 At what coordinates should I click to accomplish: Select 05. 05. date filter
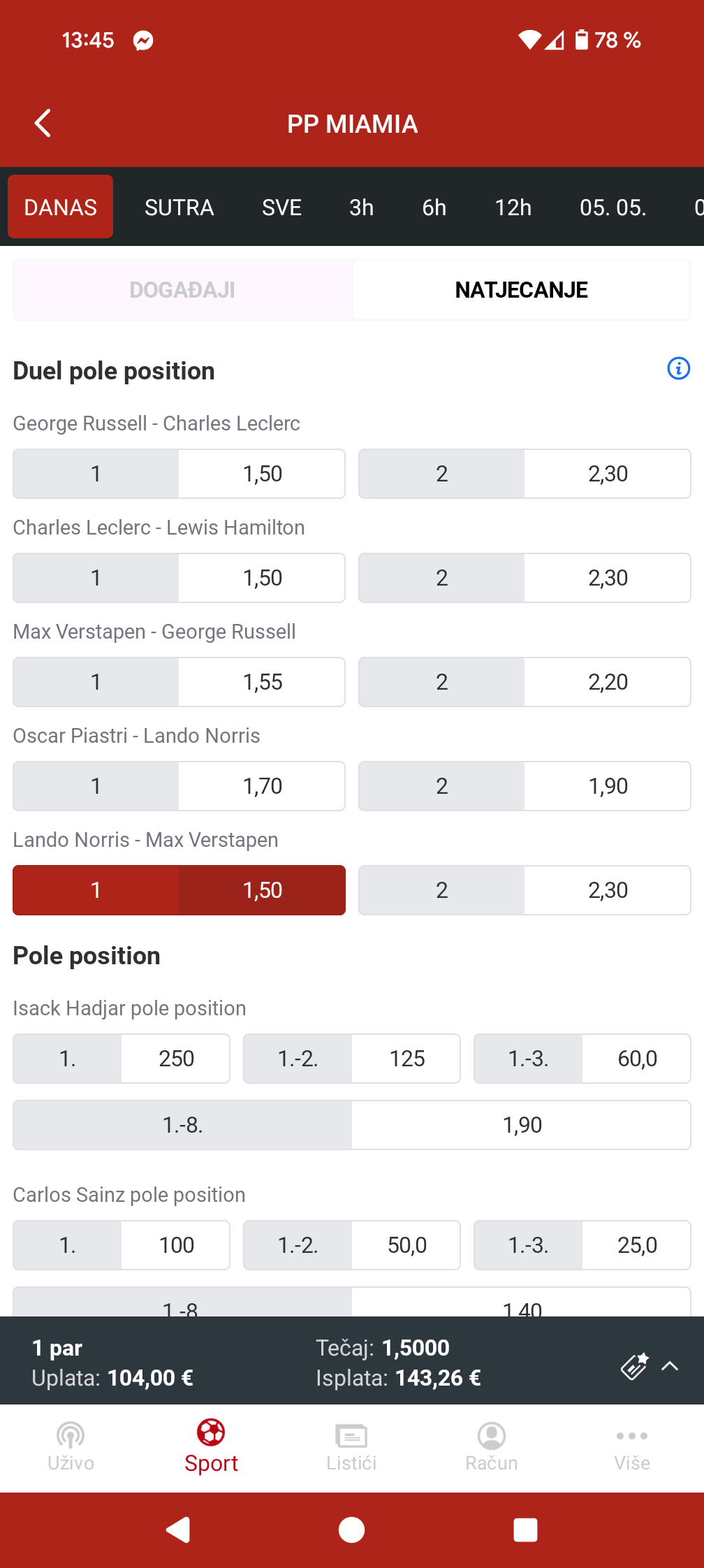click(613, 208)
